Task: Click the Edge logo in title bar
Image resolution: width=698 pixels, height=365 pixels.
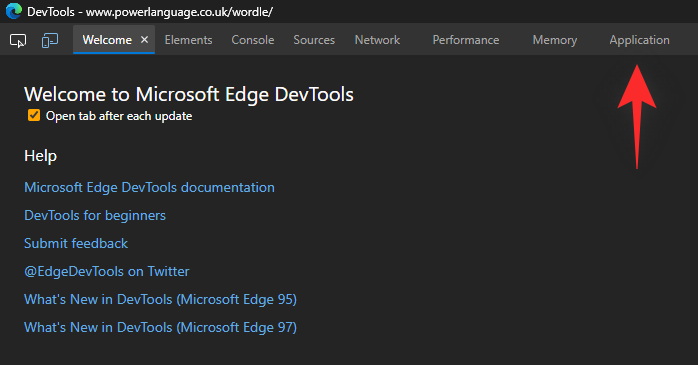Action: click(x=13, y=11)
